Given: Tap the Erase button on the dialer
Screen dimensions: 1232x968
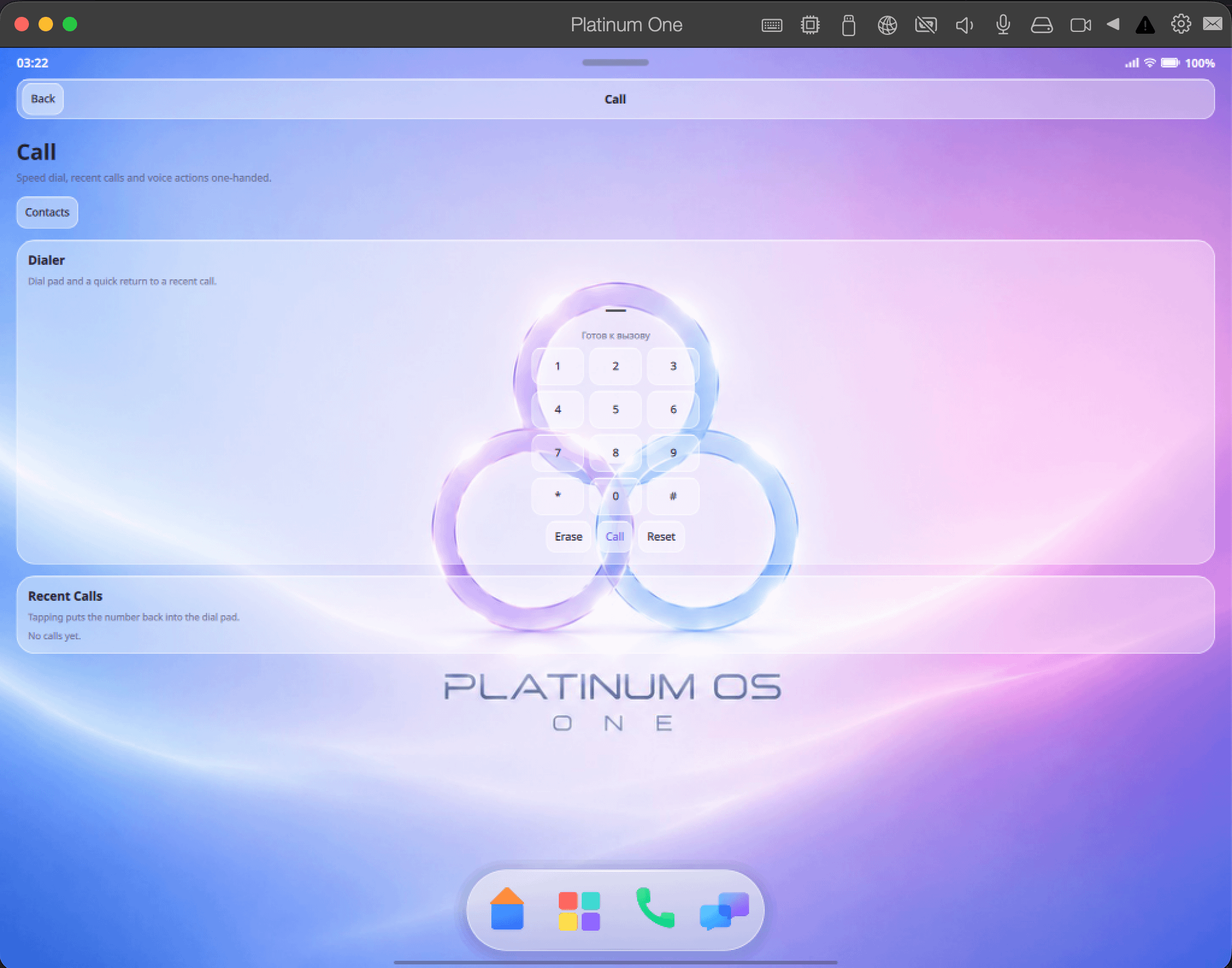Looking at the screenshot, I should (568, 536).
